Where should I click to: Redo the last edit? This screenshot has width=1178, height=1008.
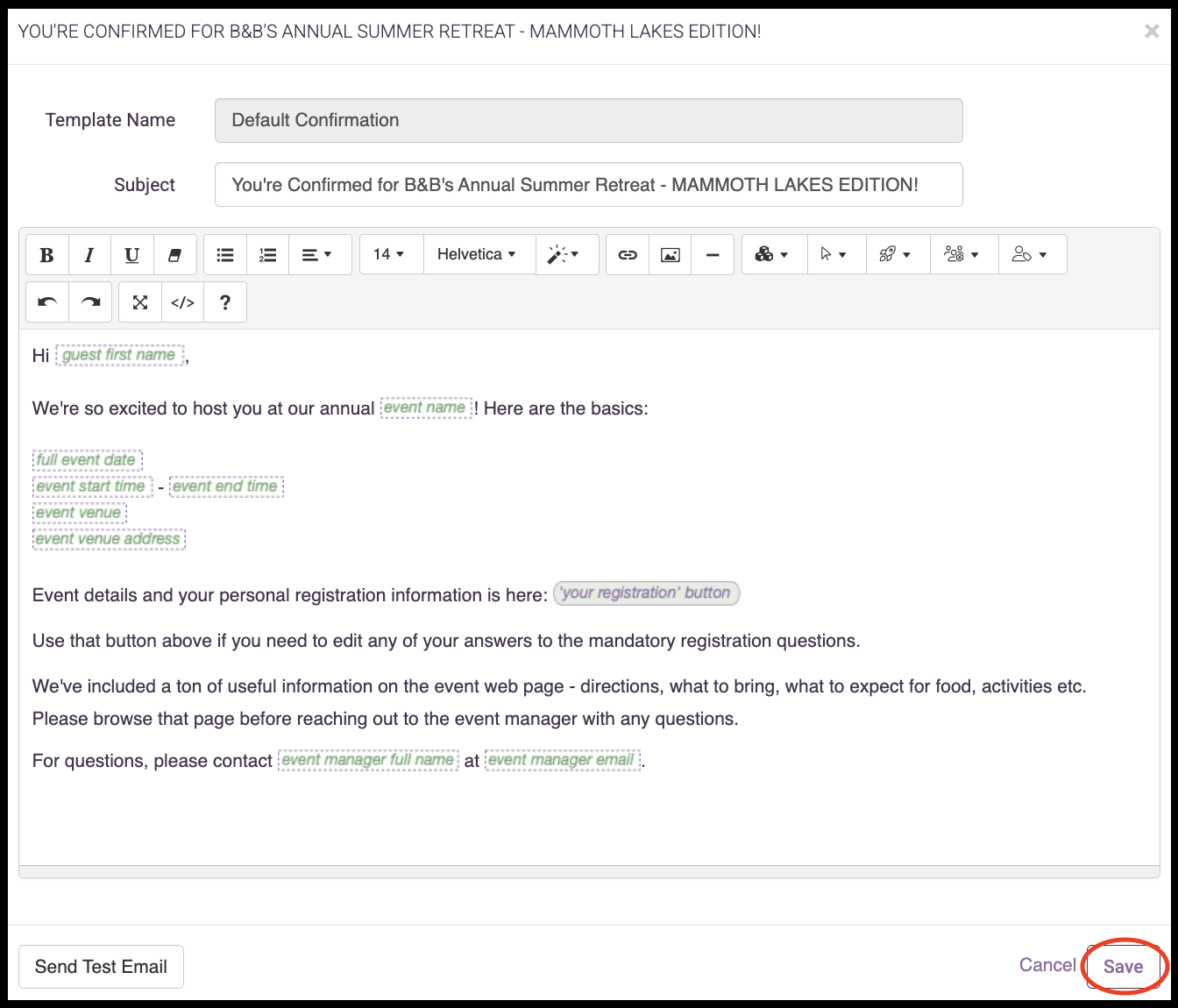(90, 302)
